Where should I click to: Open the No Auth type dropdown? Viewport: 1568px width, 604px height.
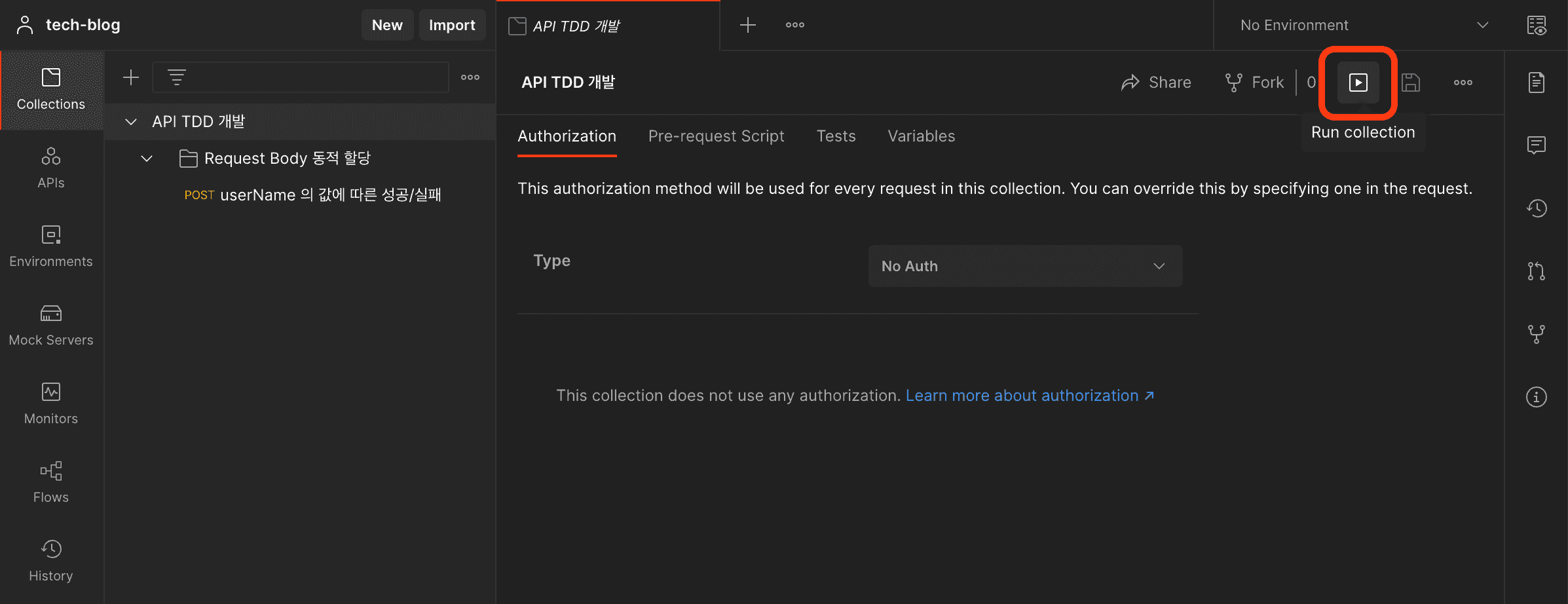pyautogui.click(x=1025, y=266)
